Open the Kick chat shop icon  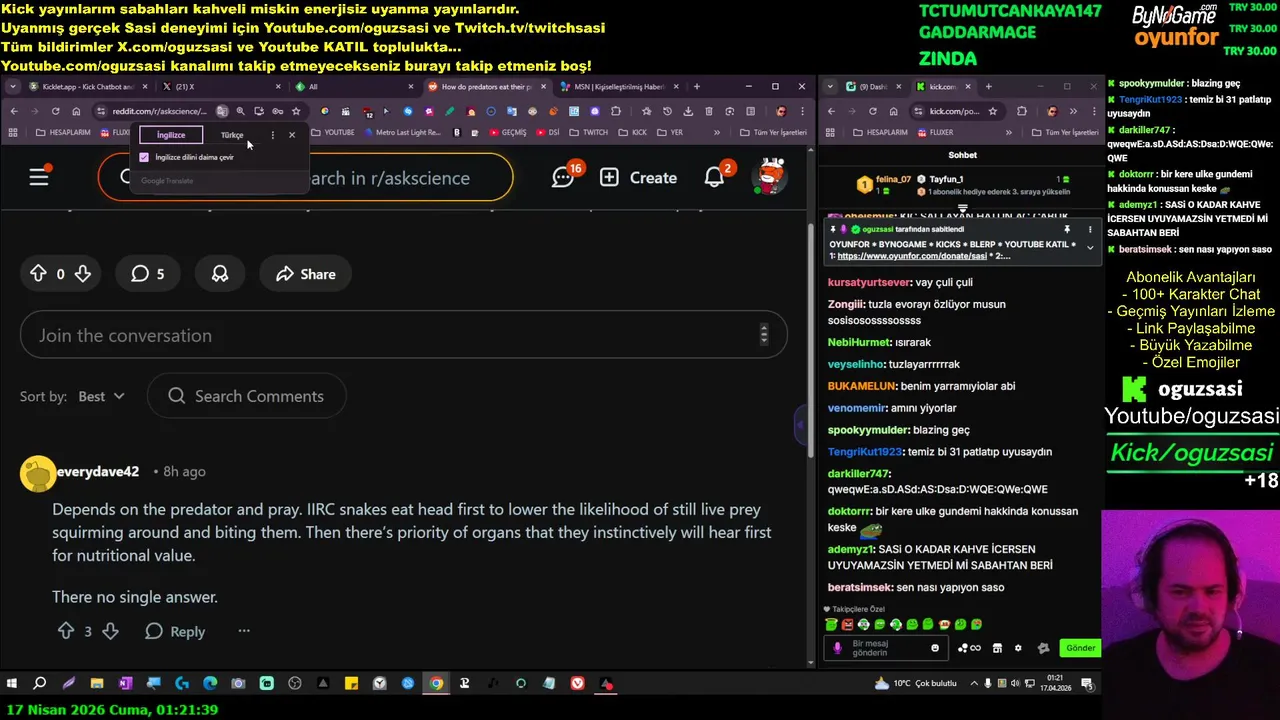tap(996, 648)
